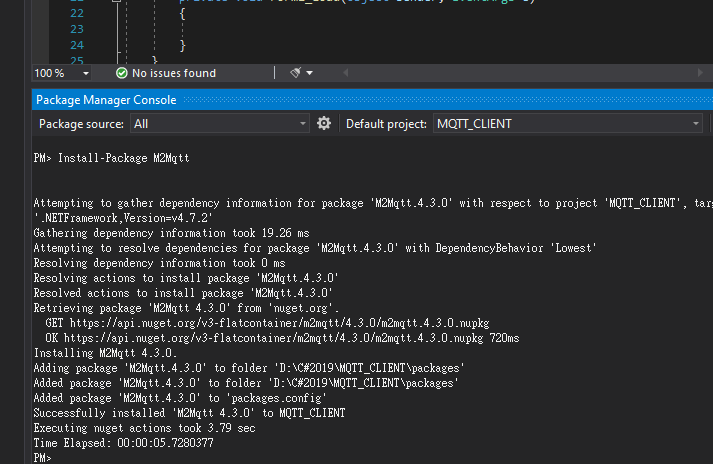
Task: Click 'Resolving dependency information took 0 ms' line
Action: click(x=159, y=263)
